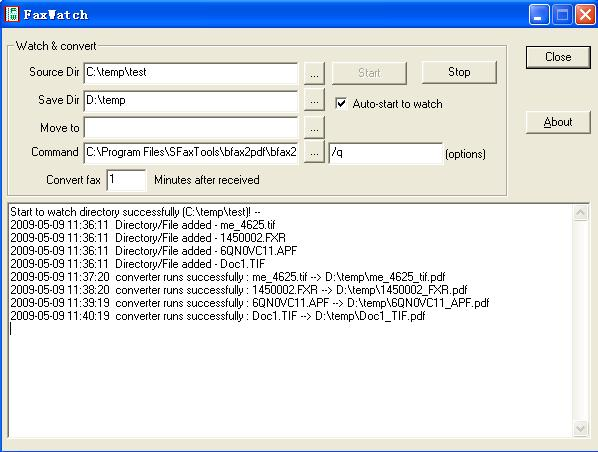The image size is (598, 452).
Task: Focus the Command path text field
Action: point(191,153)
